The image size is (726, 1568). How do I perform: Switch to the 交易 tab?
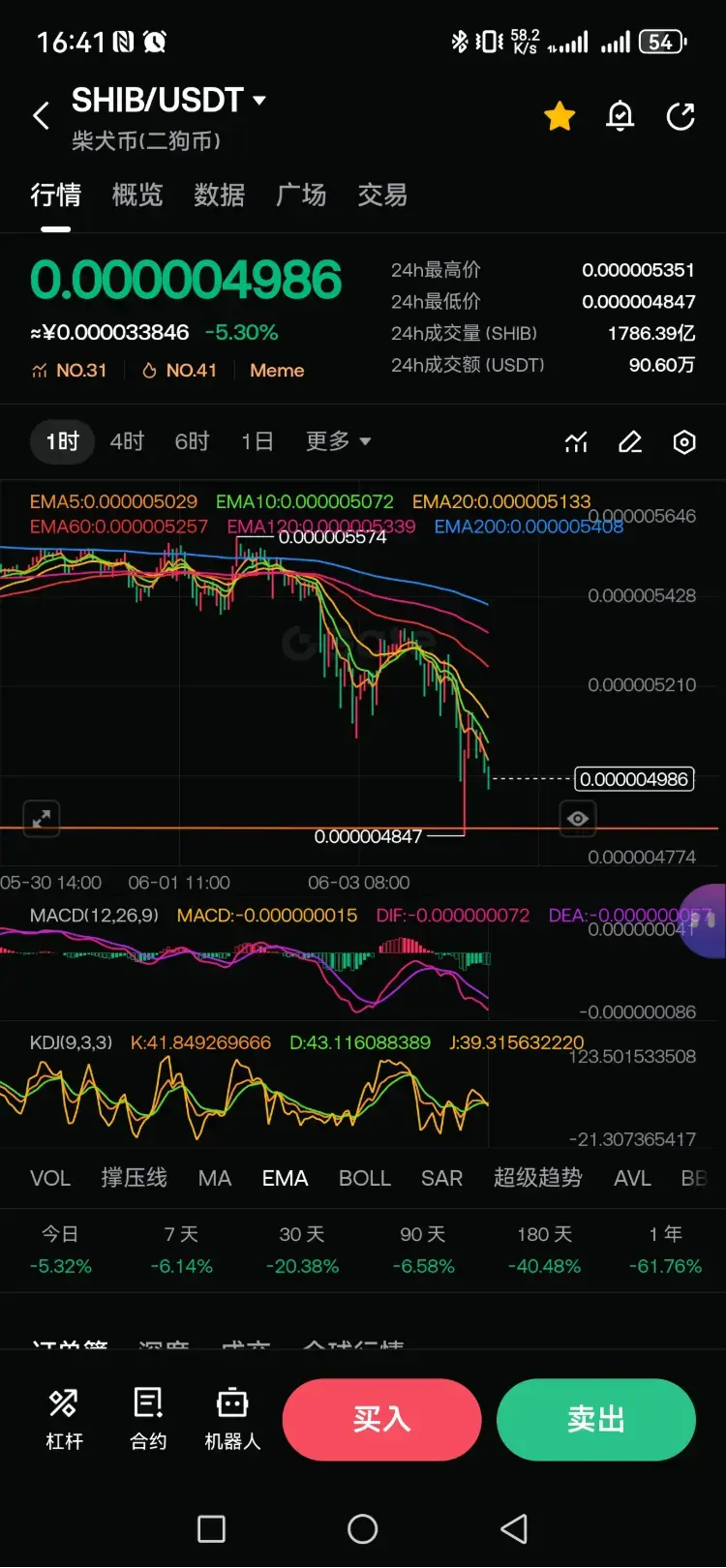382,195
